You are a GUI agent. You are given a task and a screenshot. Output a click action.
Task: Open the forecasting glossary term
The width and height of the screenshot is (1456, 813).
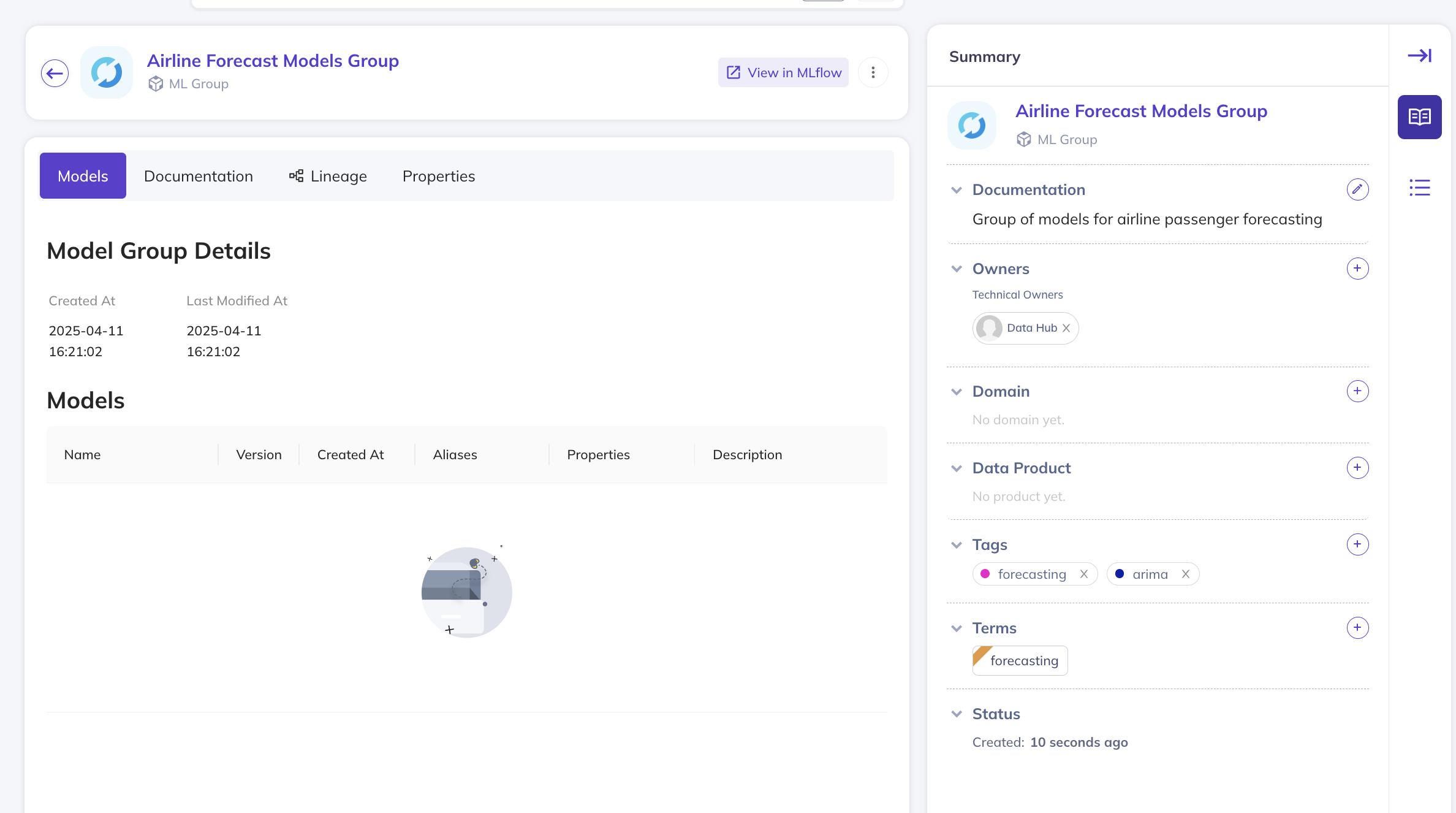pos(1023,661)
